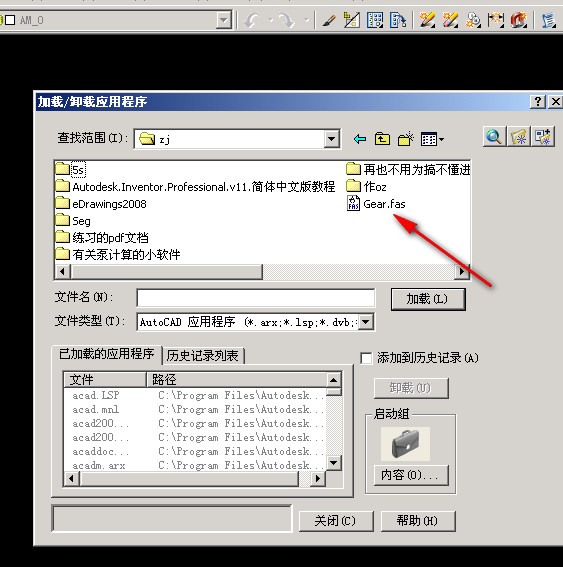Image resolution: width=563 pixels, height=567 pixels.
Task: Toggle 添加到历史记录(A) checkbox
Action: [366, 358]
